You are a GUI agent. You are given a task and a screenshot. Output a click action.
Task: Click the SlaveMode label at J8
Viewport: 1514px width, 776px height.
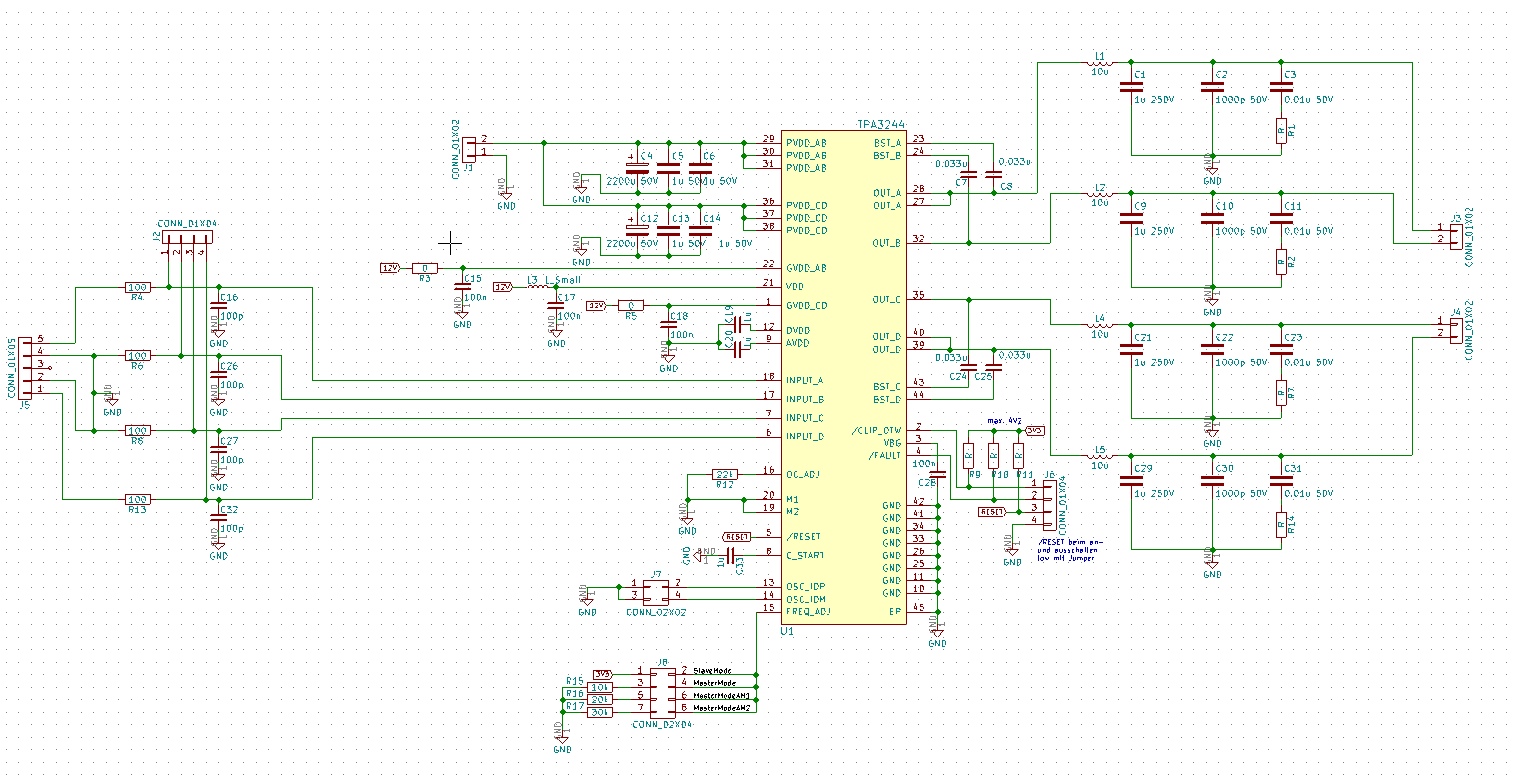point(713,670)
